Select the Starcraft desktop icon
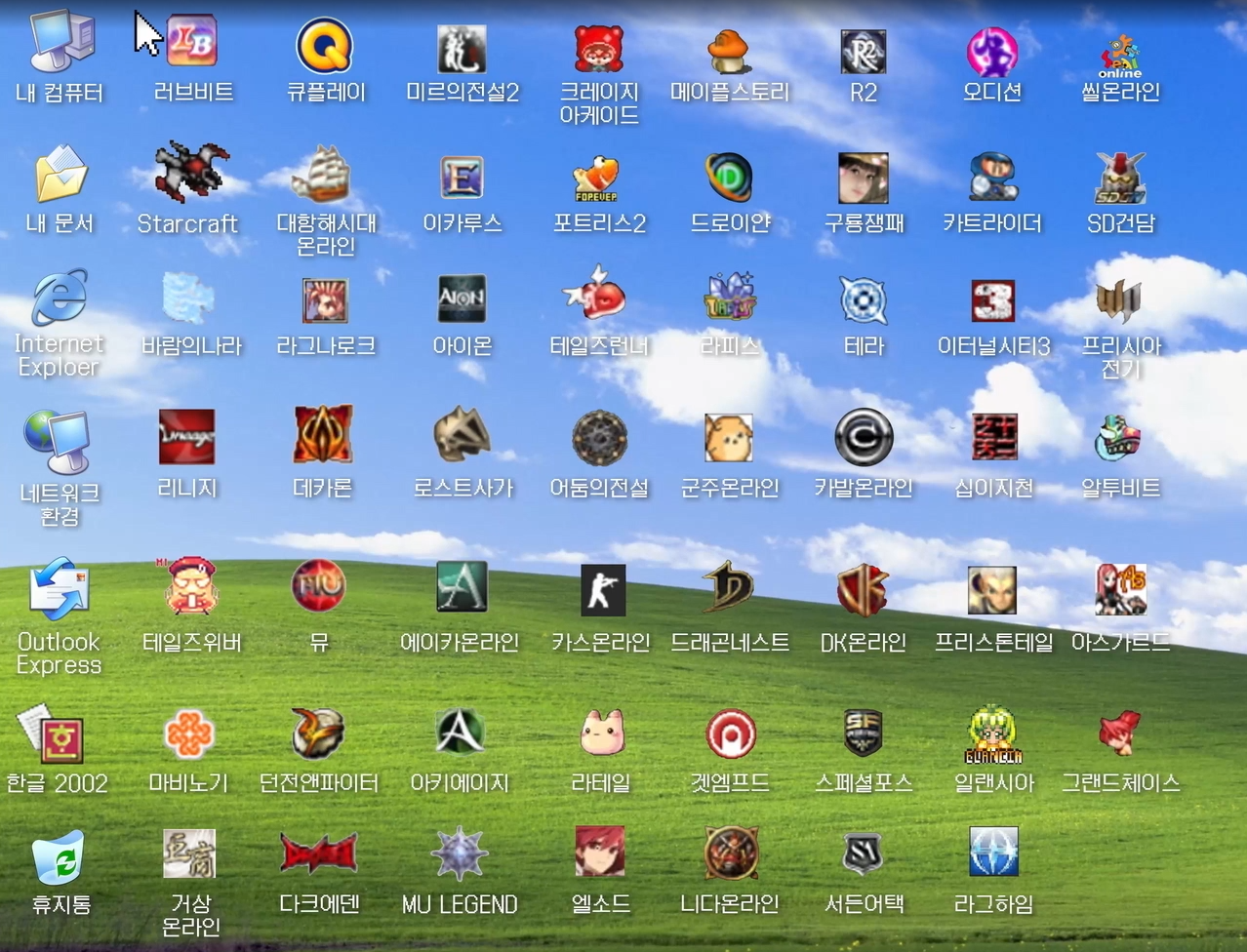 pyautogui.click(x=190, y=173)
